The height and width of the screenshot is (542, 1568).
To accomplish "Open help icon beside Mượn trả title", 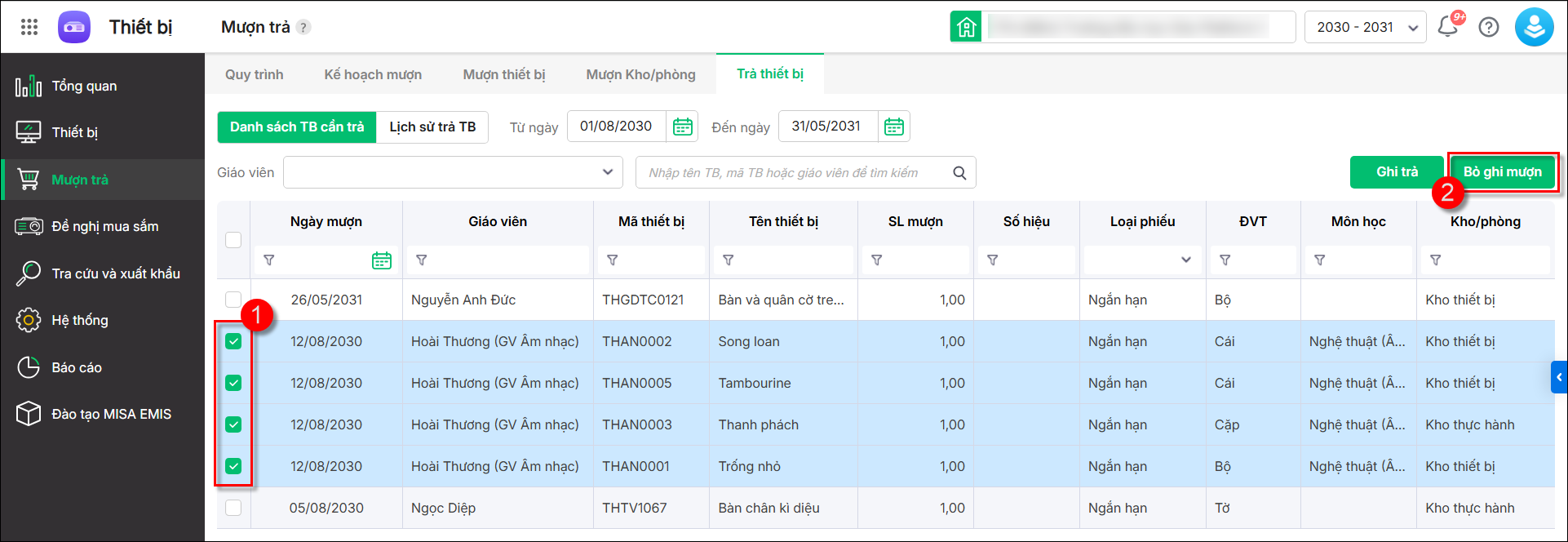I will (303, 27).
